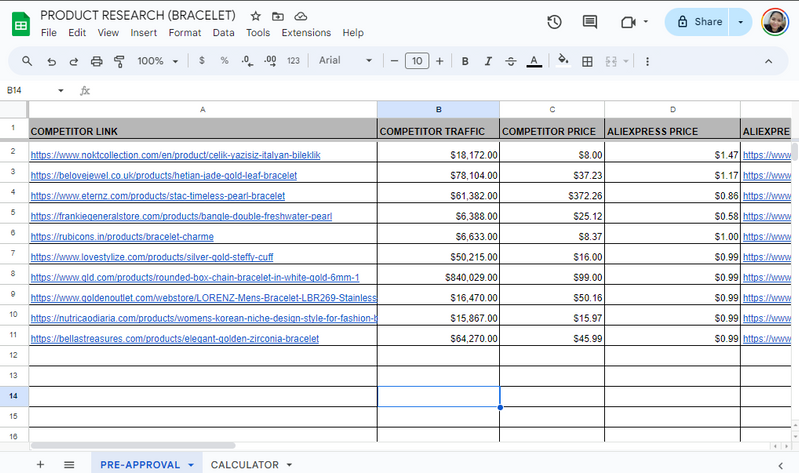This screenshot has width=799, height=473.
Task: Open CALCULATOR sheet tab options arrow
Action: click(x=289, y=465)
